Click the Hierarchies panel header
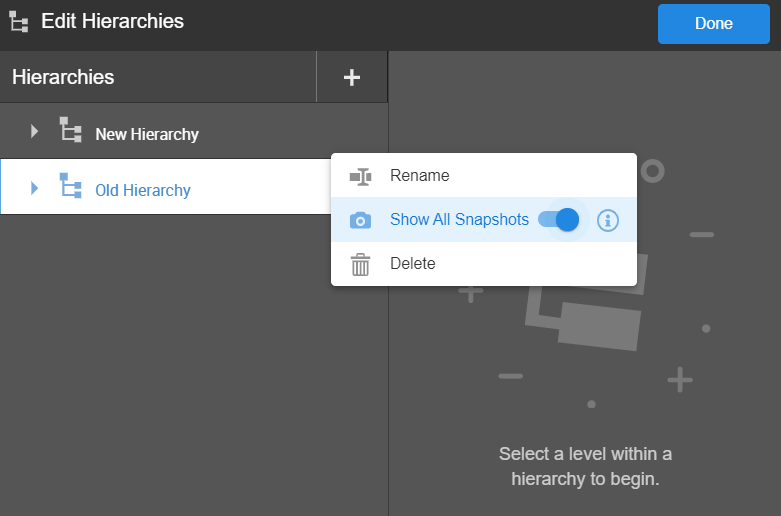Image resolution: width=781 pixels, height=516 pixels. (x=63, y=77)
